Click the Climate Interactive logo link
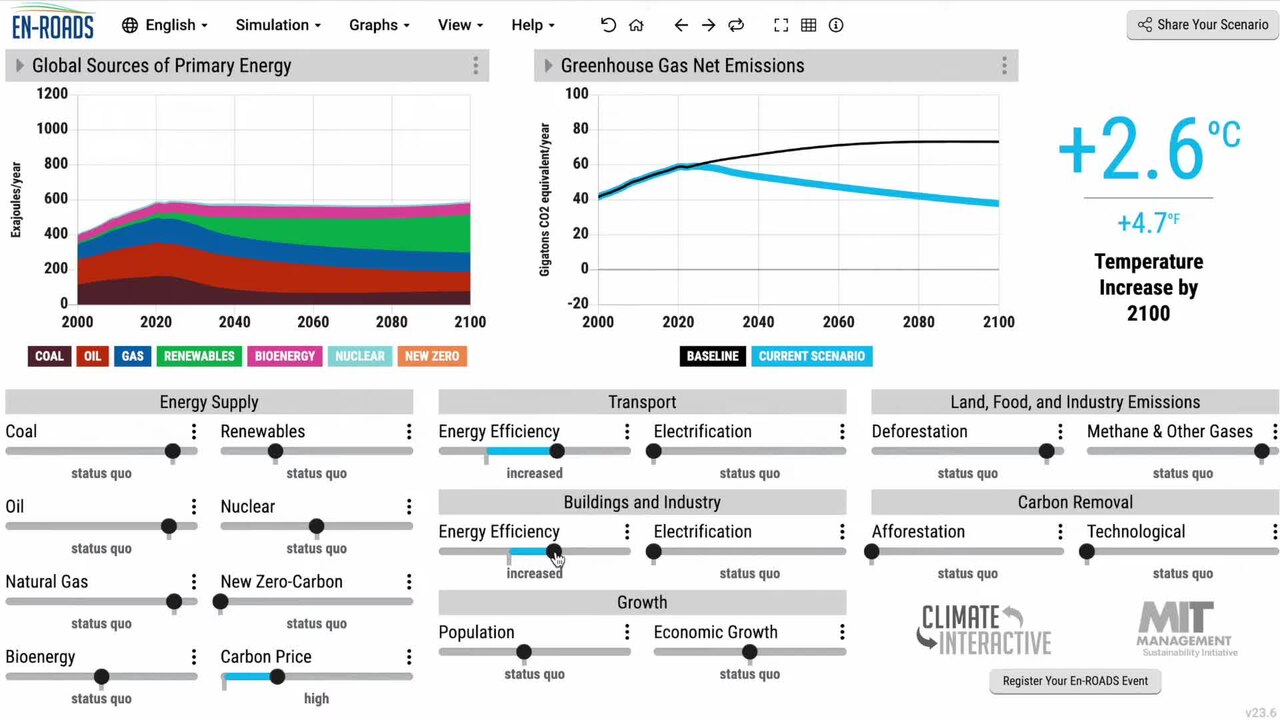 coord(984,629)
